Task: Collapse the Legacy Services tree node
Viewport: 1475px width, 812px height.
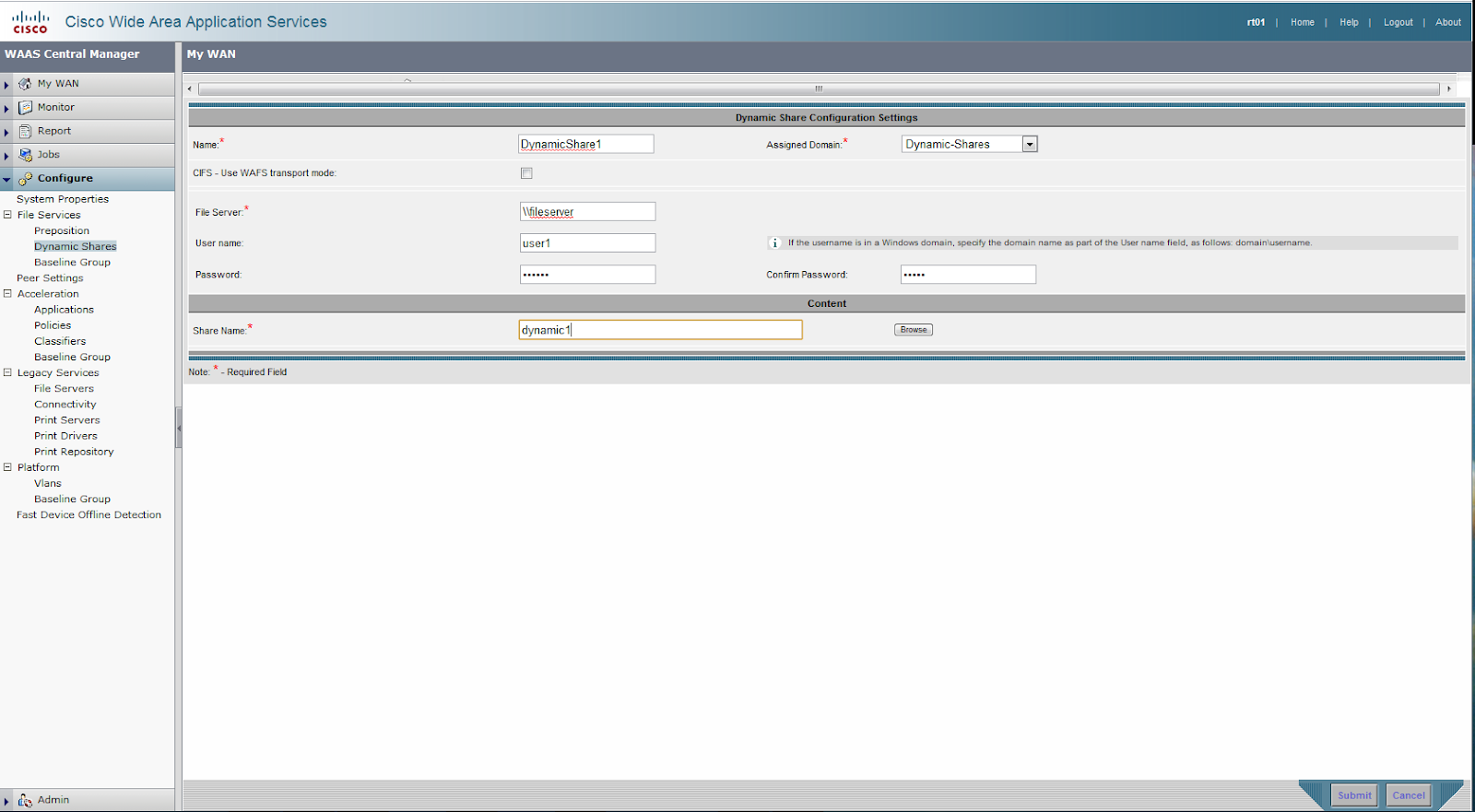Action: [7, 372]
